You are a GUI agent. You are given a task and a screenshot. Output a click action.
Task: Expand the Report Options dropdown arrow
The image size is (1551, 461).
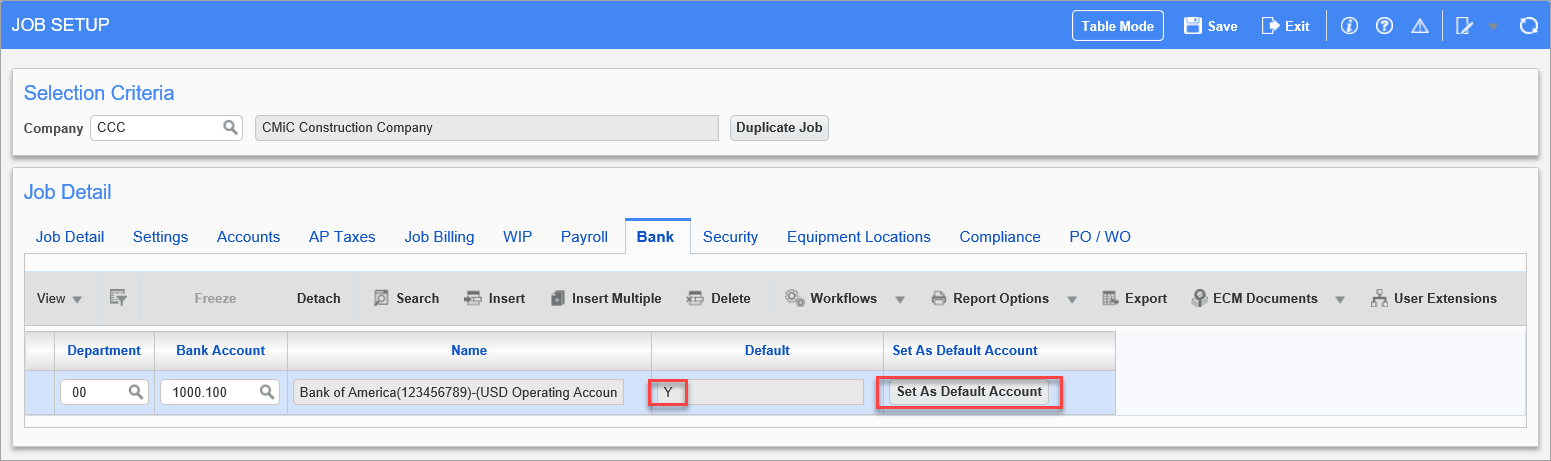pyautogui.click(x=1071, y=298)
